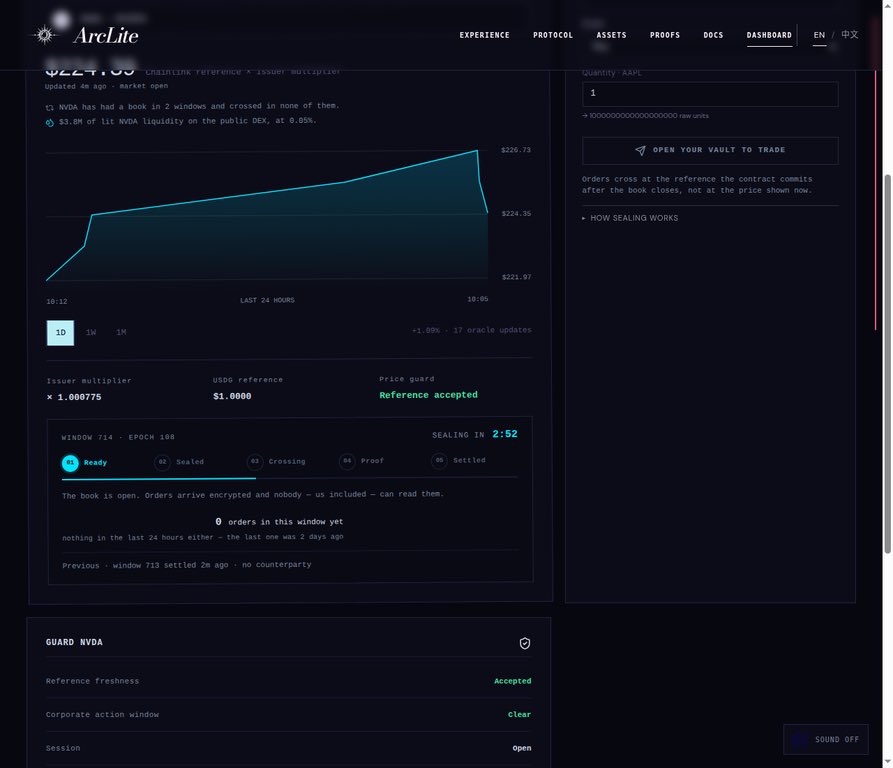Go to the Assets nav item
The image size is (893, 768).
(612, 35)
